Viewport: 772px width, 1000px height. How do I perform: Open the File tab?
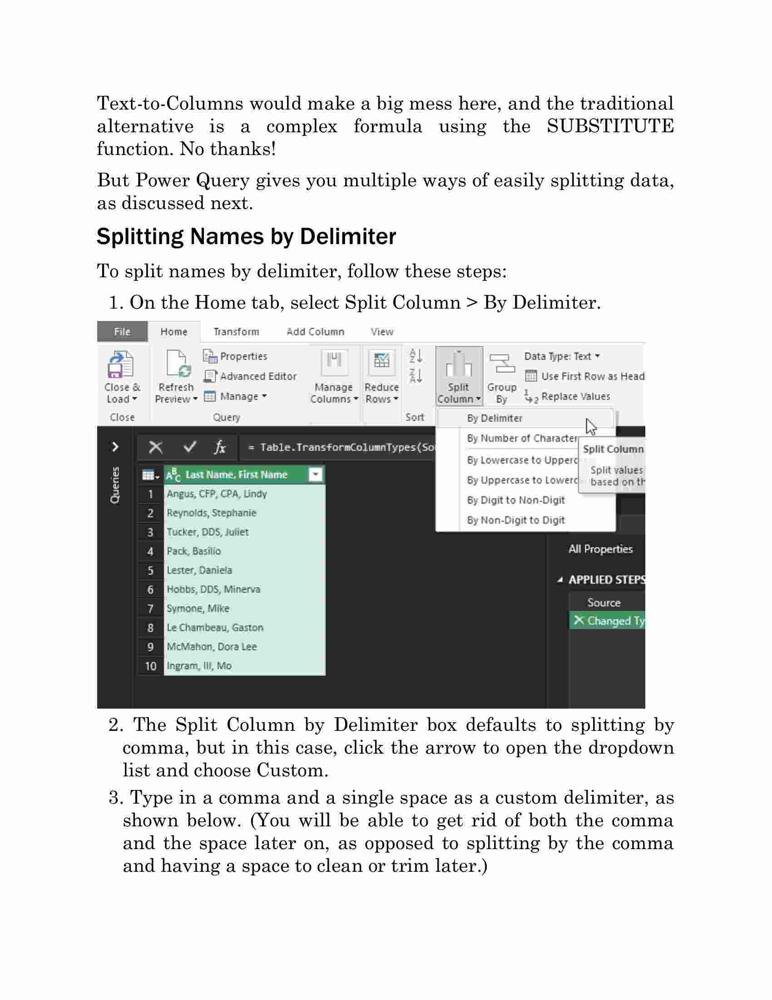tap(122, 332)
